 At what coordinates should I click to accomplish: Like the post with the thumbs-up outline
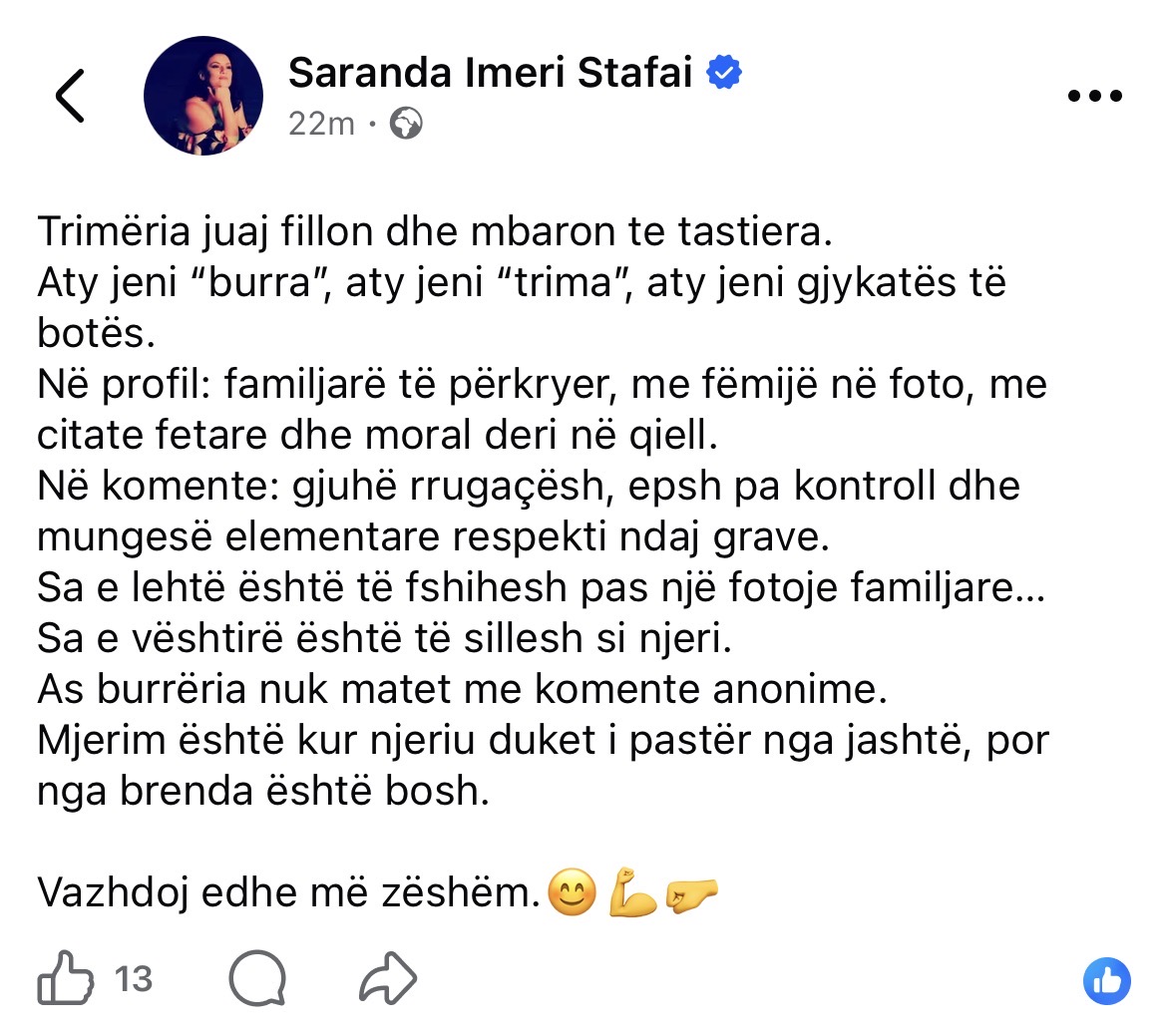tap(66, 977)
